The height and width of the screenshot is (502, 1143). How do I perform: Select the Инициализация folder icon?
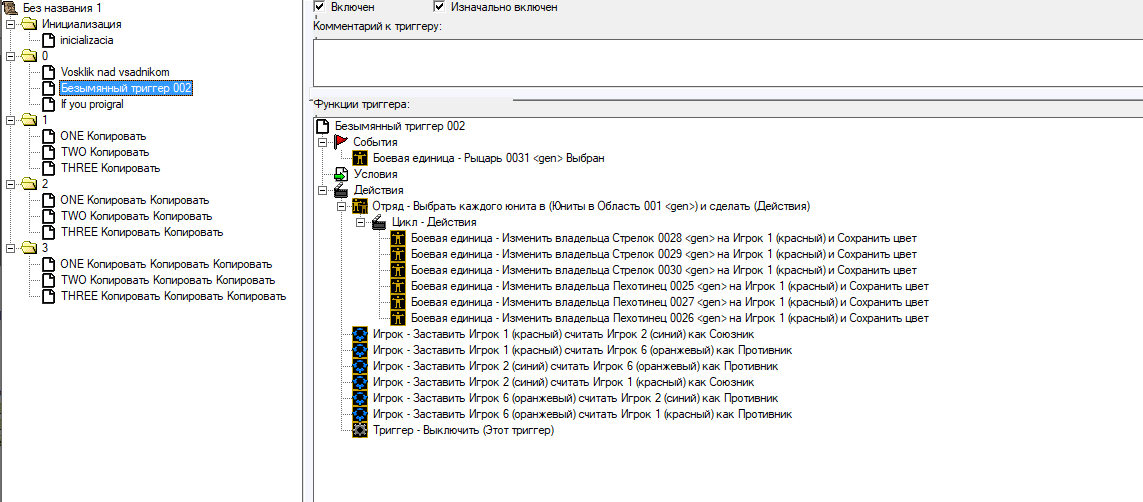coord(30,24)
